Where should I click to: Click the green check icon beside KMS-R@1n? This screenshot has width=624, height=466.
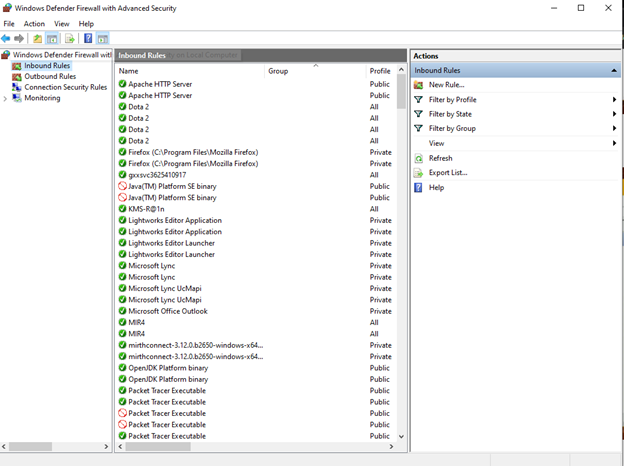pyautogui.click(x=123, y=209)
